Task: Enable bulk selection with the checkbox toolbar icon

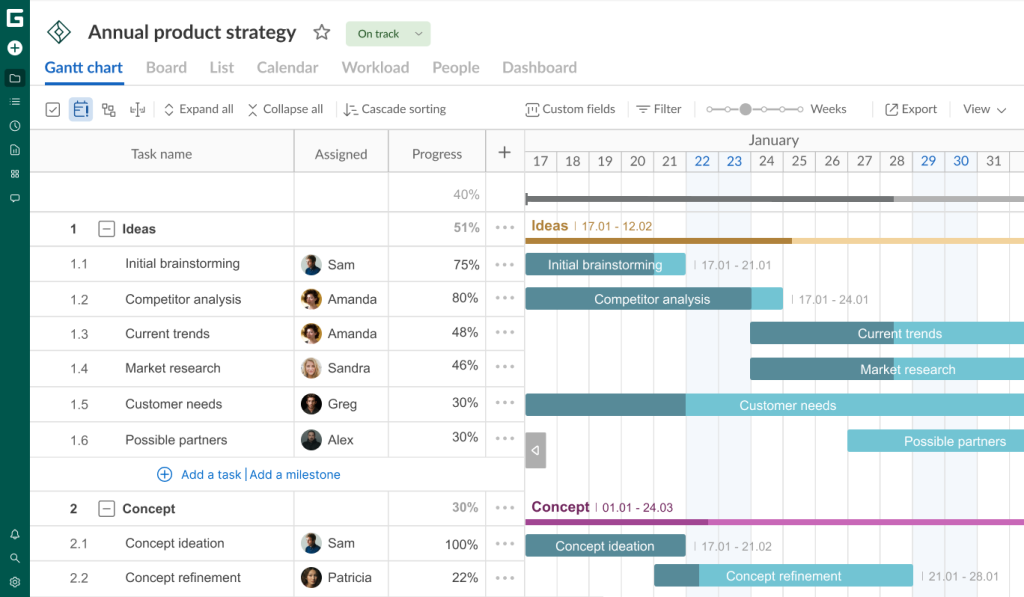Action: 52,109
